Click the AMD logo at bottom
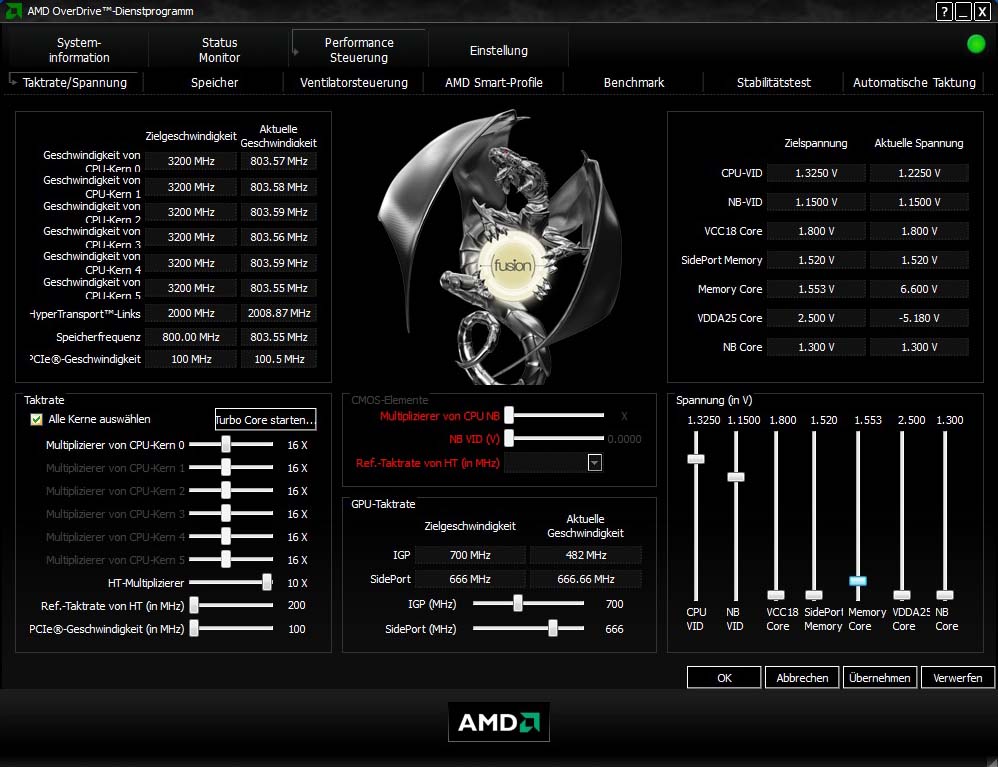 498,722
